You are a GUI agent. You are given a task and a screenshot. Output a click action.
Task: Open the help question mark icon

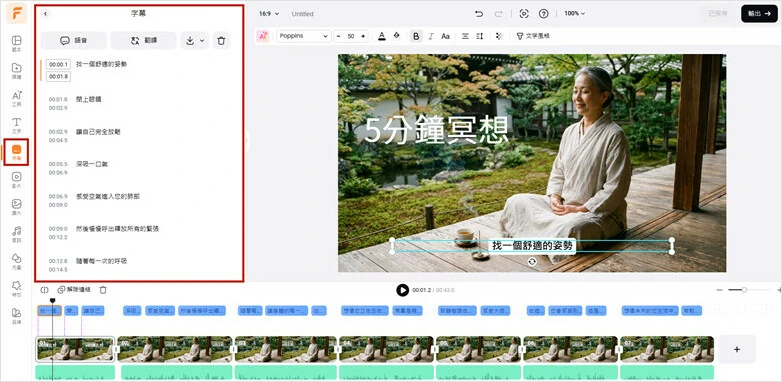pyautogui.click(x=544, y=14)
